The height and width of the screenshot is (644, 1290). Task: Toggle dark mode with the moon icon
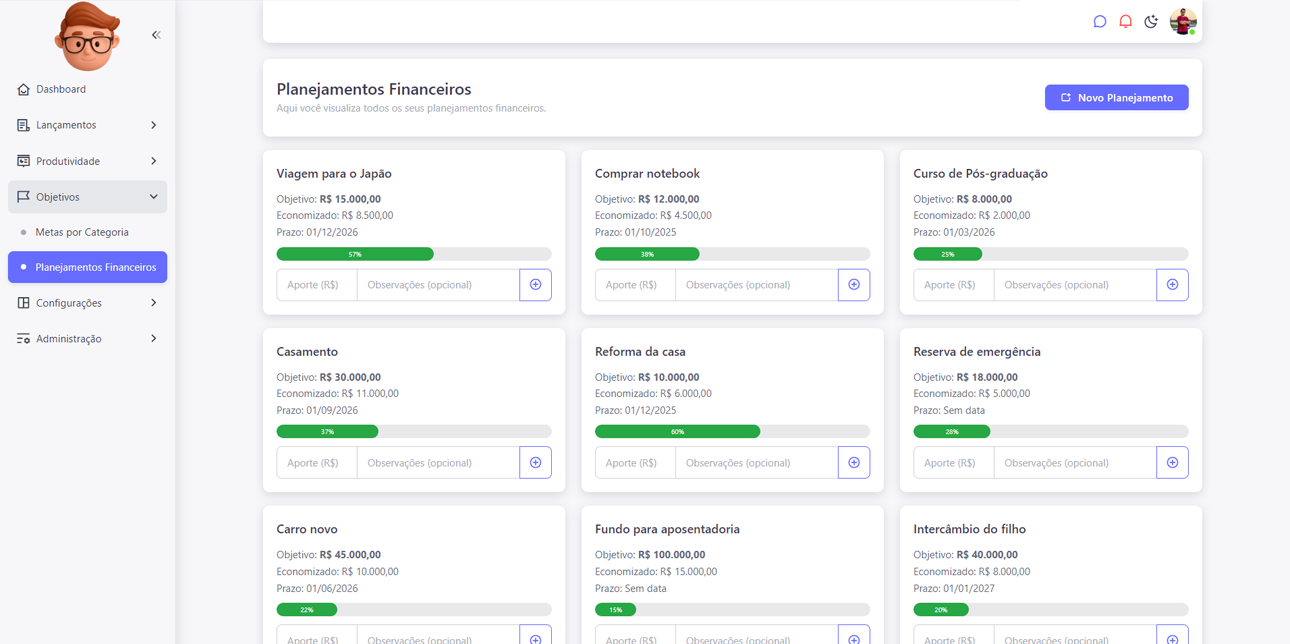coord(1151,22)
